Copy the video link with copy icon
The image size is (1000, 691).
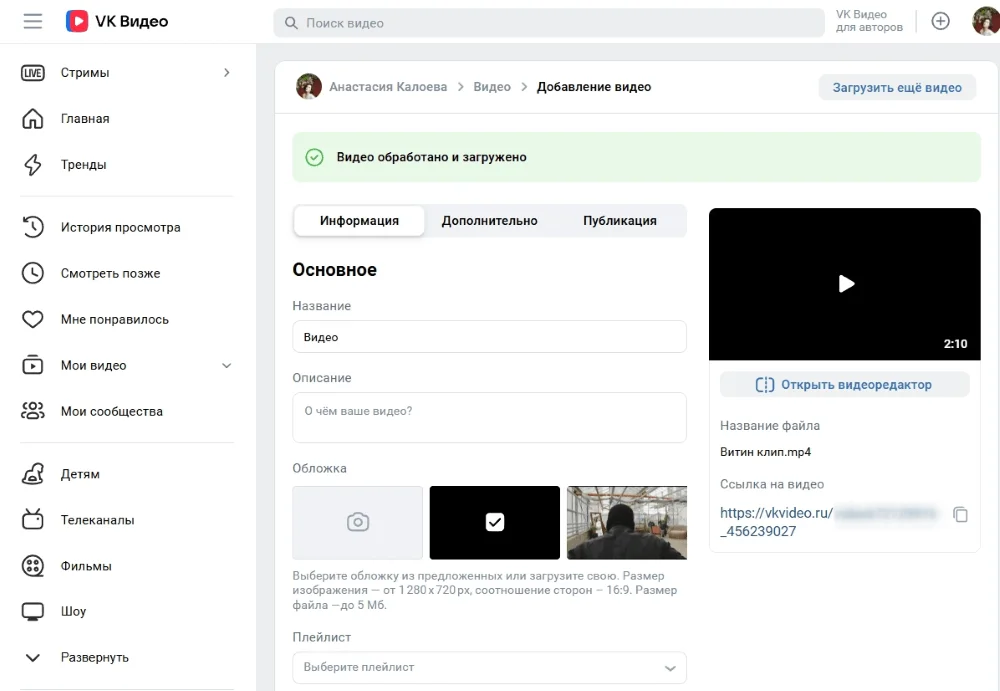(x=960, y=514)
